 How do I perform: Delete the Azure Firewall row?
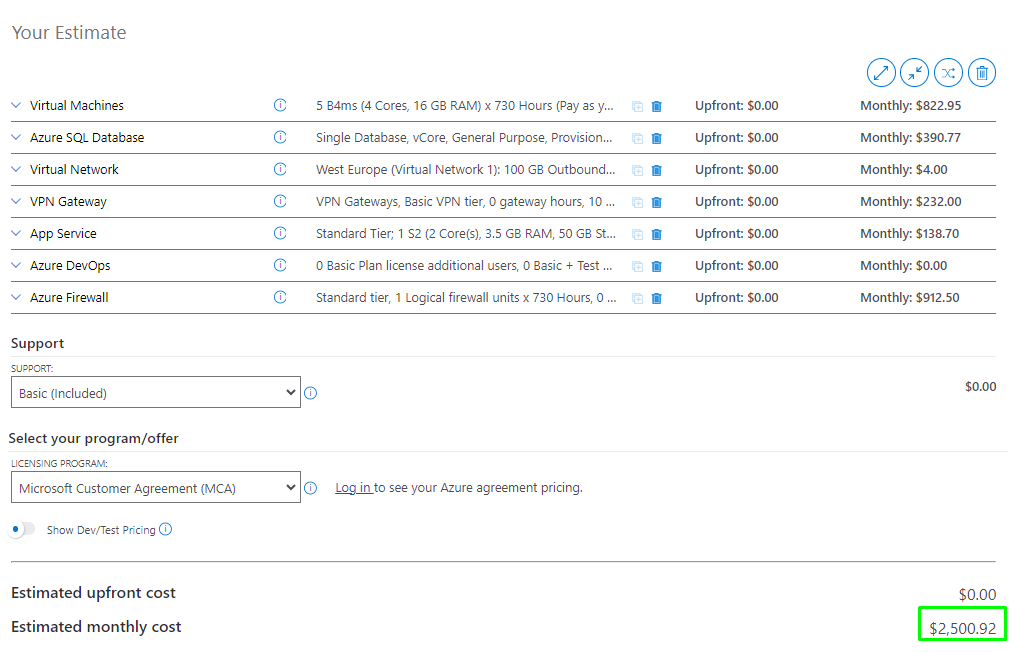pyautogui.click(x=656, y=298)
